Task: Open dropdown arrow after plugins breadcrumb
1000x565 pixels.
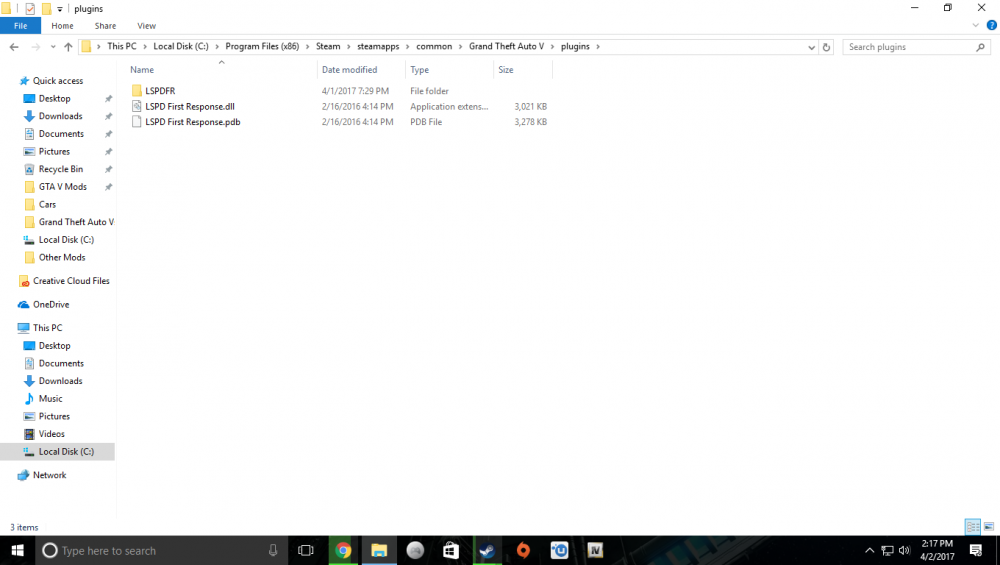Action: (x=598, y=47)
